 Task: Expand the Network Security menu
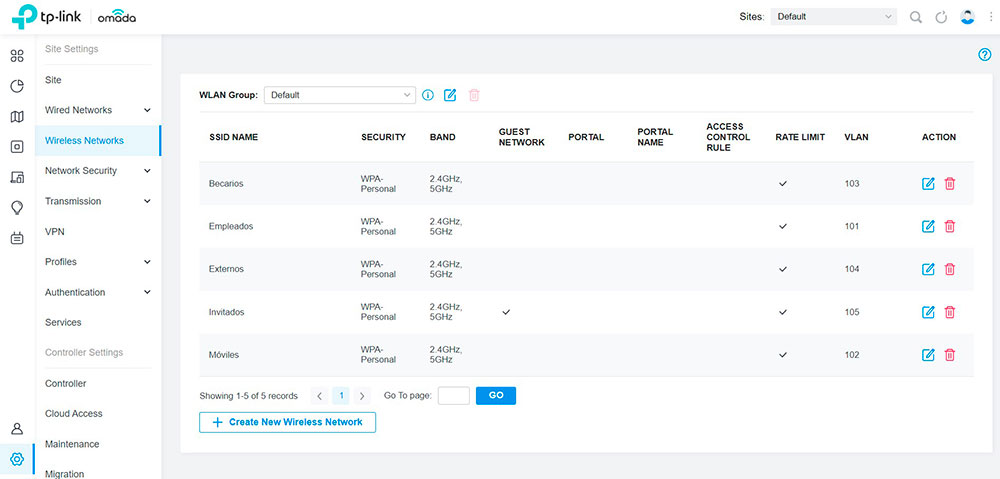coord(98,171)
